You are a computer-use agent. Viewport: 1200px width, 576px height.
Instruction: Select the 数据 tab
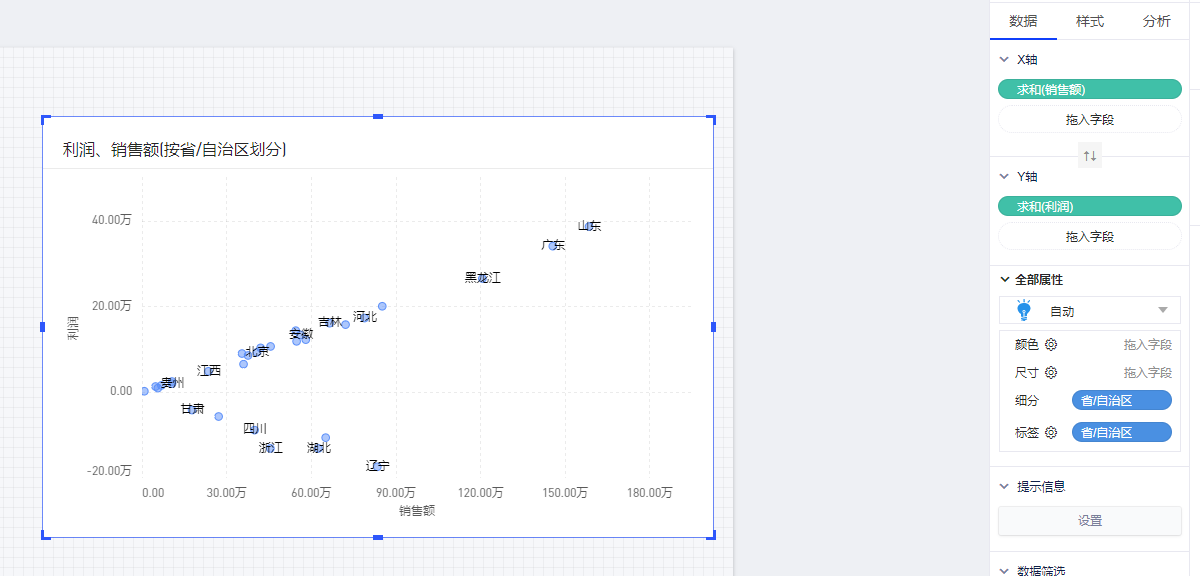[1023, 21]
